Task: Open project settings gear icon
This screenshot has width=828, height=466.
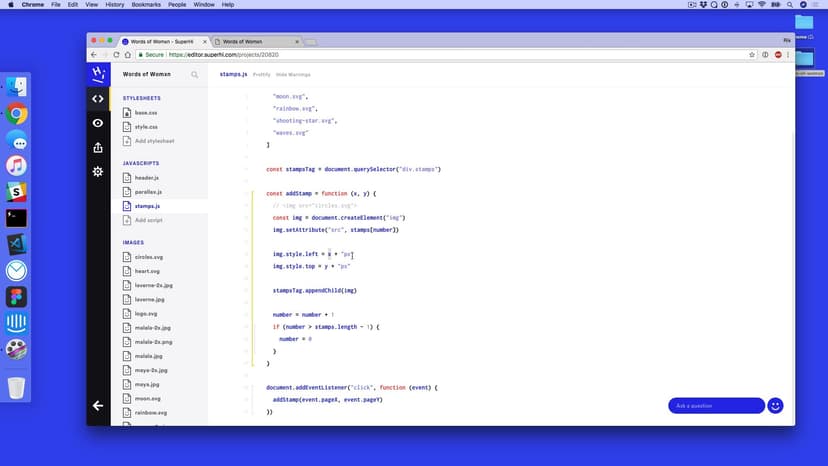Action: coord(98,171)
